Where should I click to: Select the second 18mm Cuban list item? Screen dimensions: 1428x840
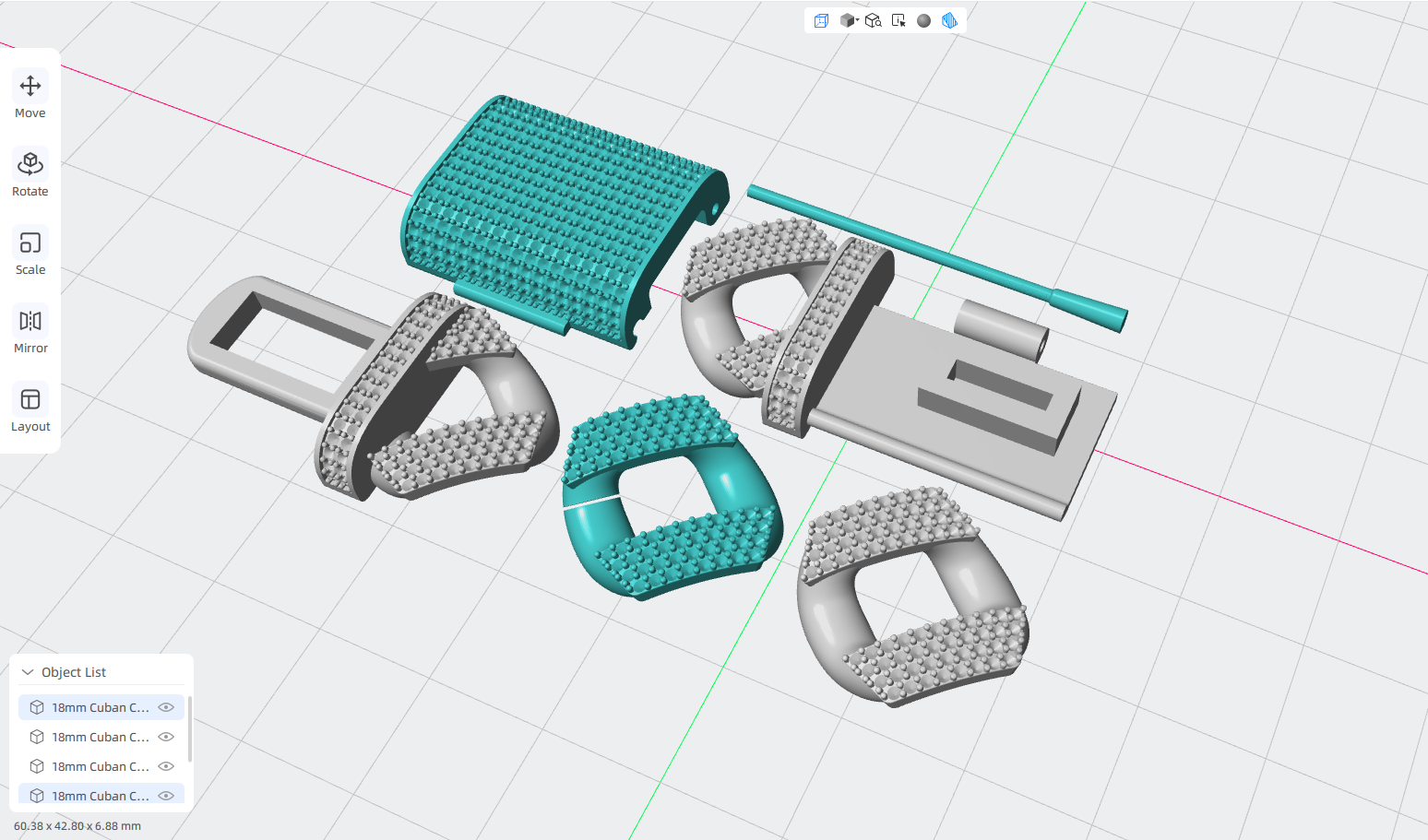101,737
